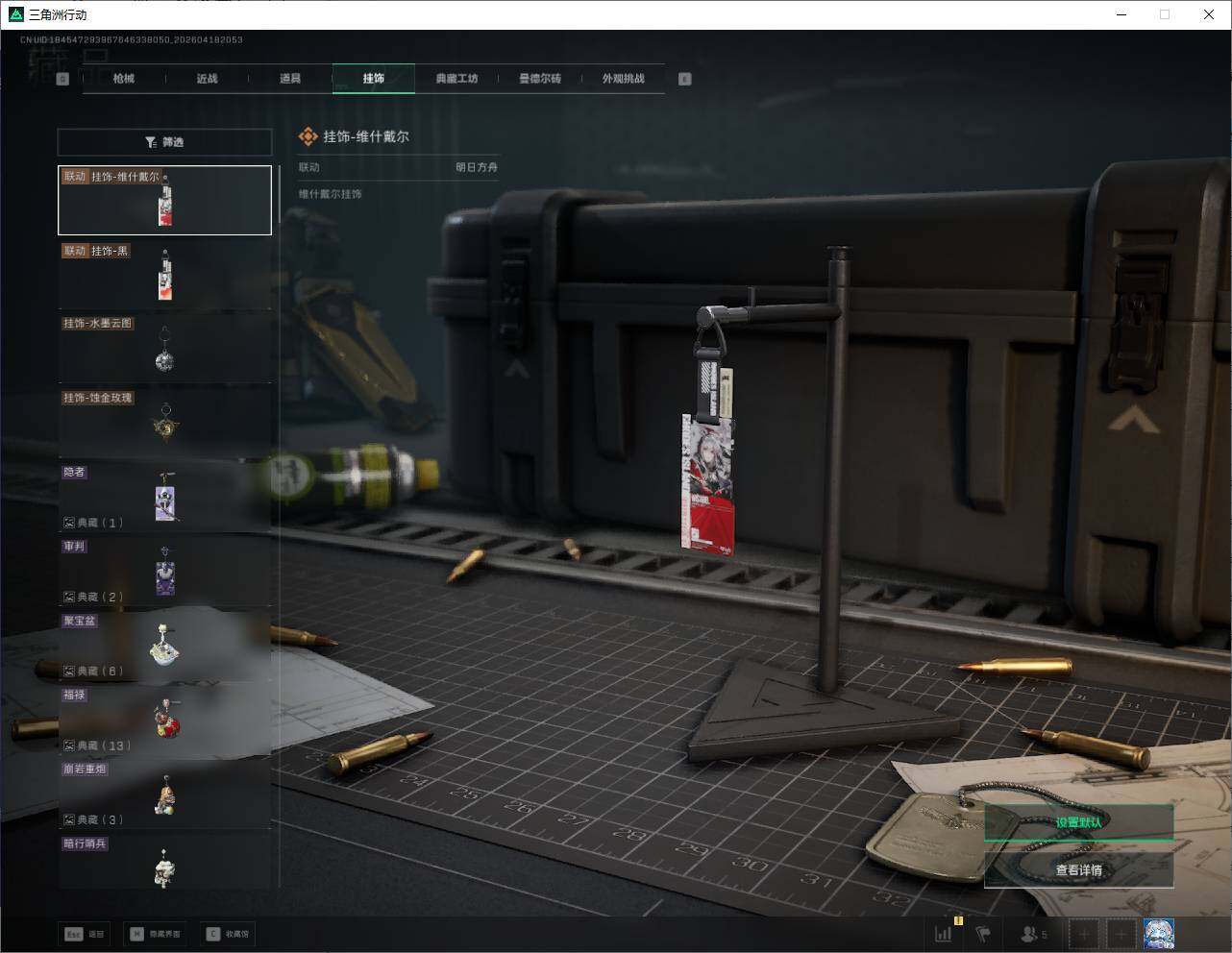
Task: Click the 三角洲行动 window app icon
Action: point(14,14)
